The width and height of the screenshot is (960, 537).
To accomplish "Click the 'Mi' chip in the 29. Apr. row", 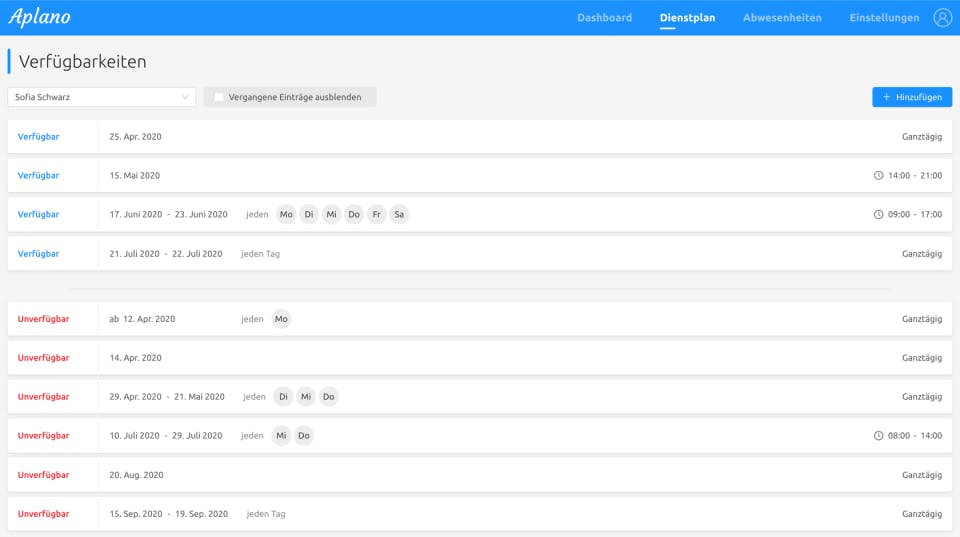I will (x=306, y=397).
